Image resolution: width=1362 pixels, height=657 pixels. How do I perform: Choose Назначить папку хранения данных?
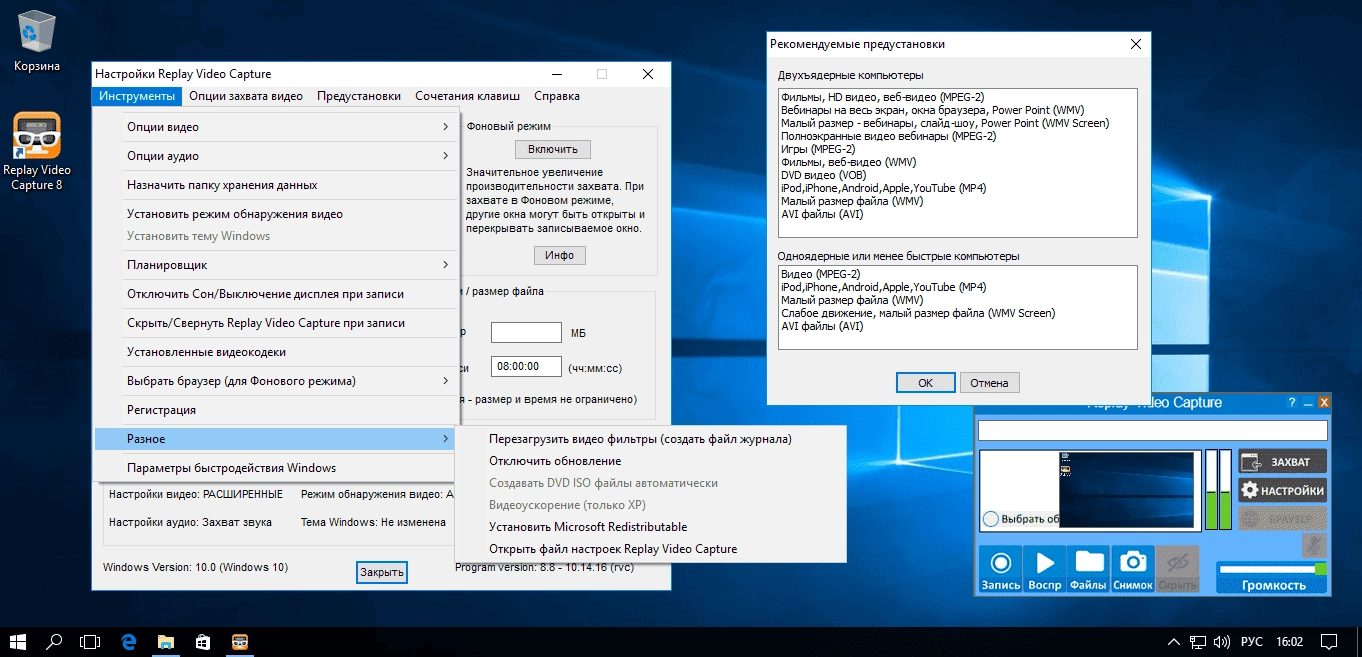tap(277, 185)
